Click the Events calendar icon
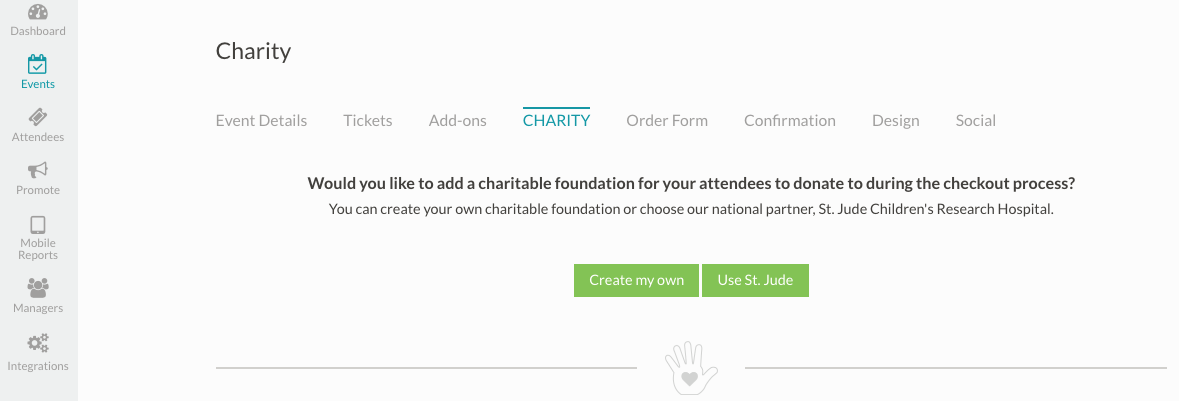 click(x=38, y=65)
